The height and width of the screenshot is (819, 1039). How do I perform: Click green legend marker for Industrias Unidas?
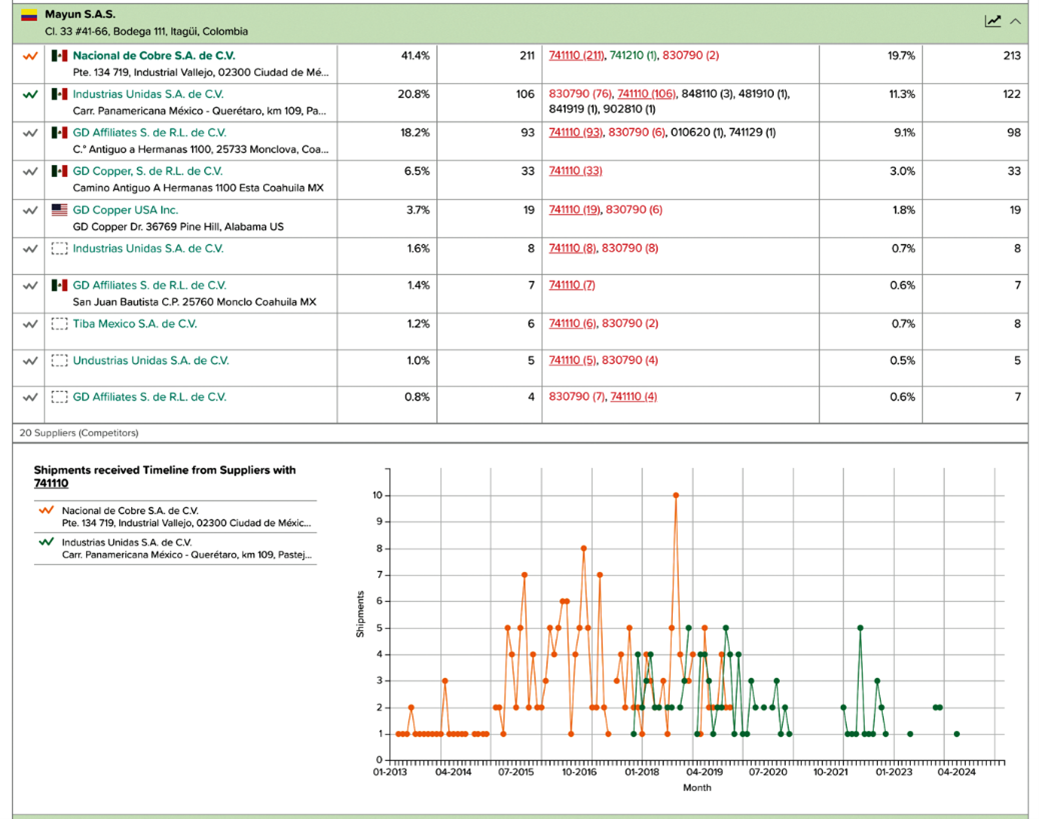[x=46, y=542]
